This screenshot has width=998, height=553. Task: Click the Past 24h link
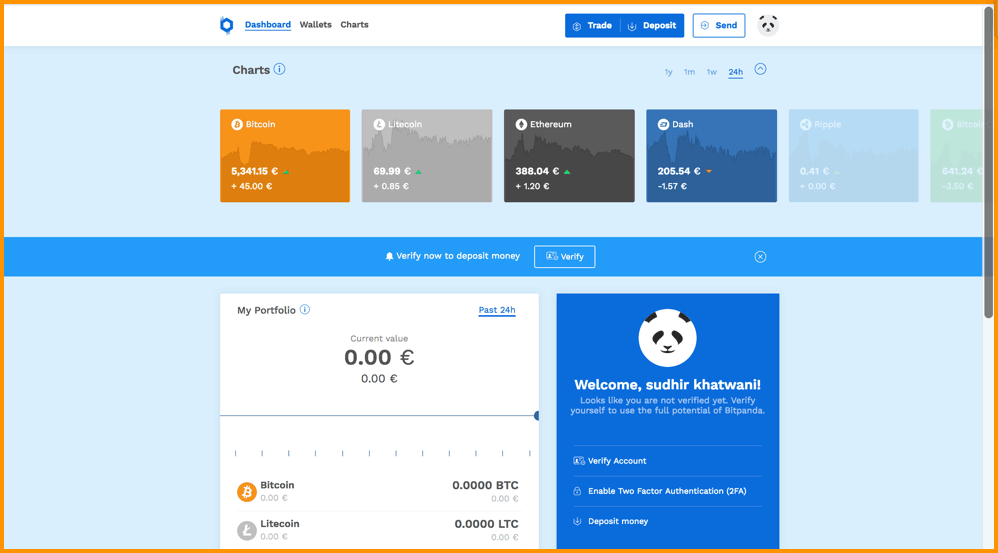(x=497, y=310)
